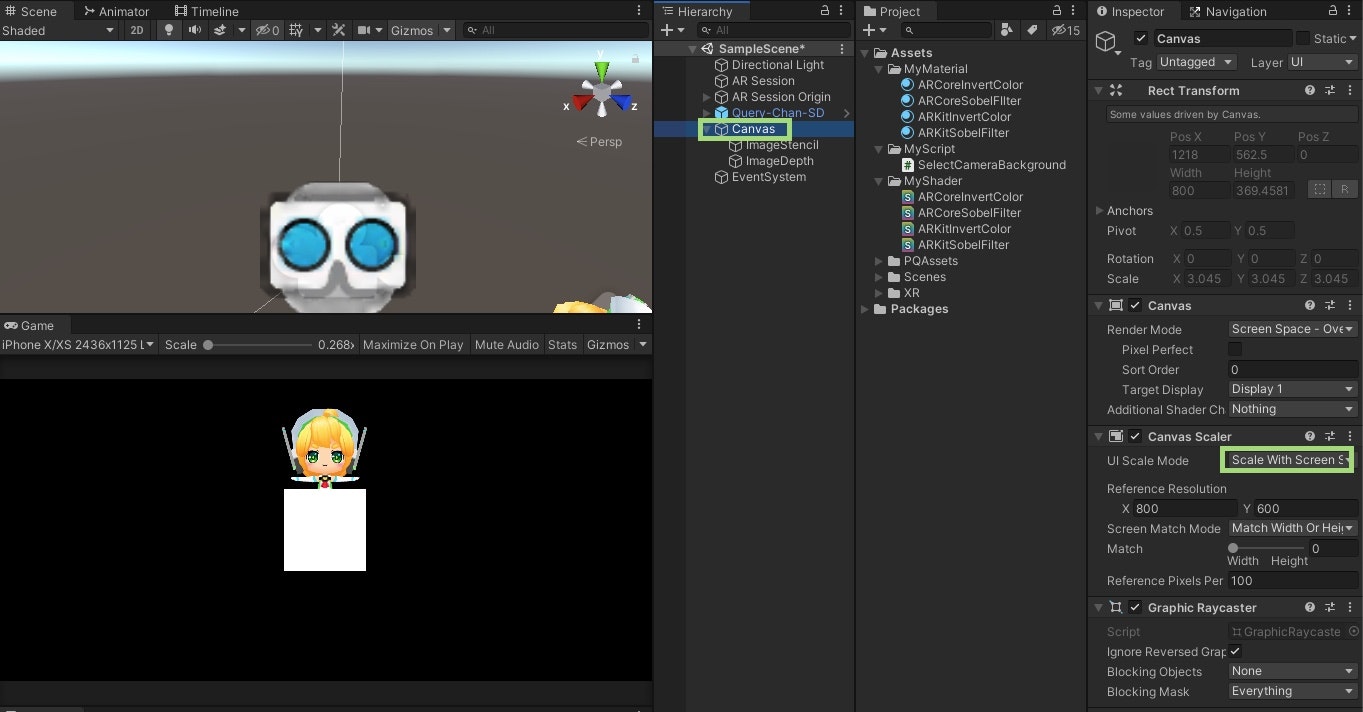This screenshot has width=1363, height=712.
Task: Click Stats button in Game view
Action: [x=563, y=345]
